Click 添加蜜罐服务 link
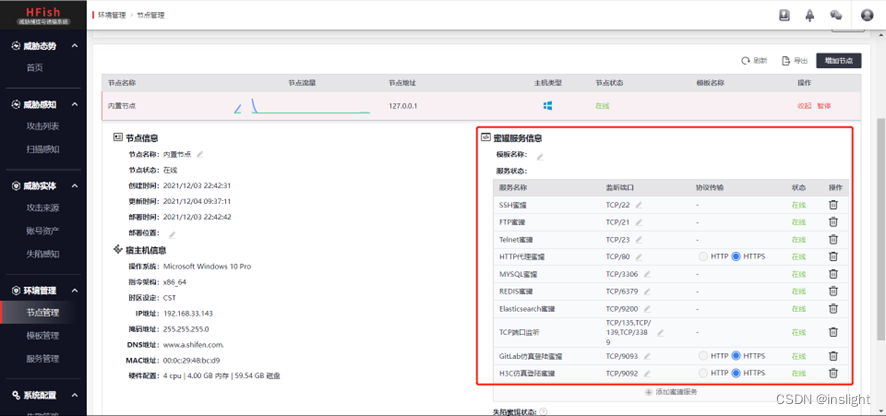The width and height of the screenshot is (886, 416). (671, 392)
